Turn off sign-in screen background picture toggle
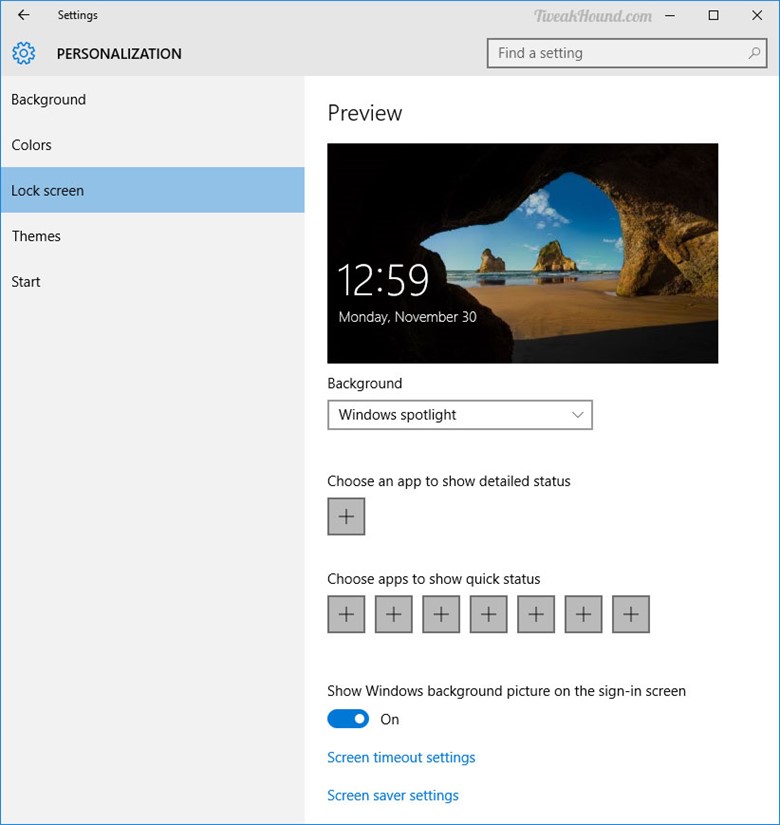780x825 pixels. pyautogui.click(x=348, y=719)
